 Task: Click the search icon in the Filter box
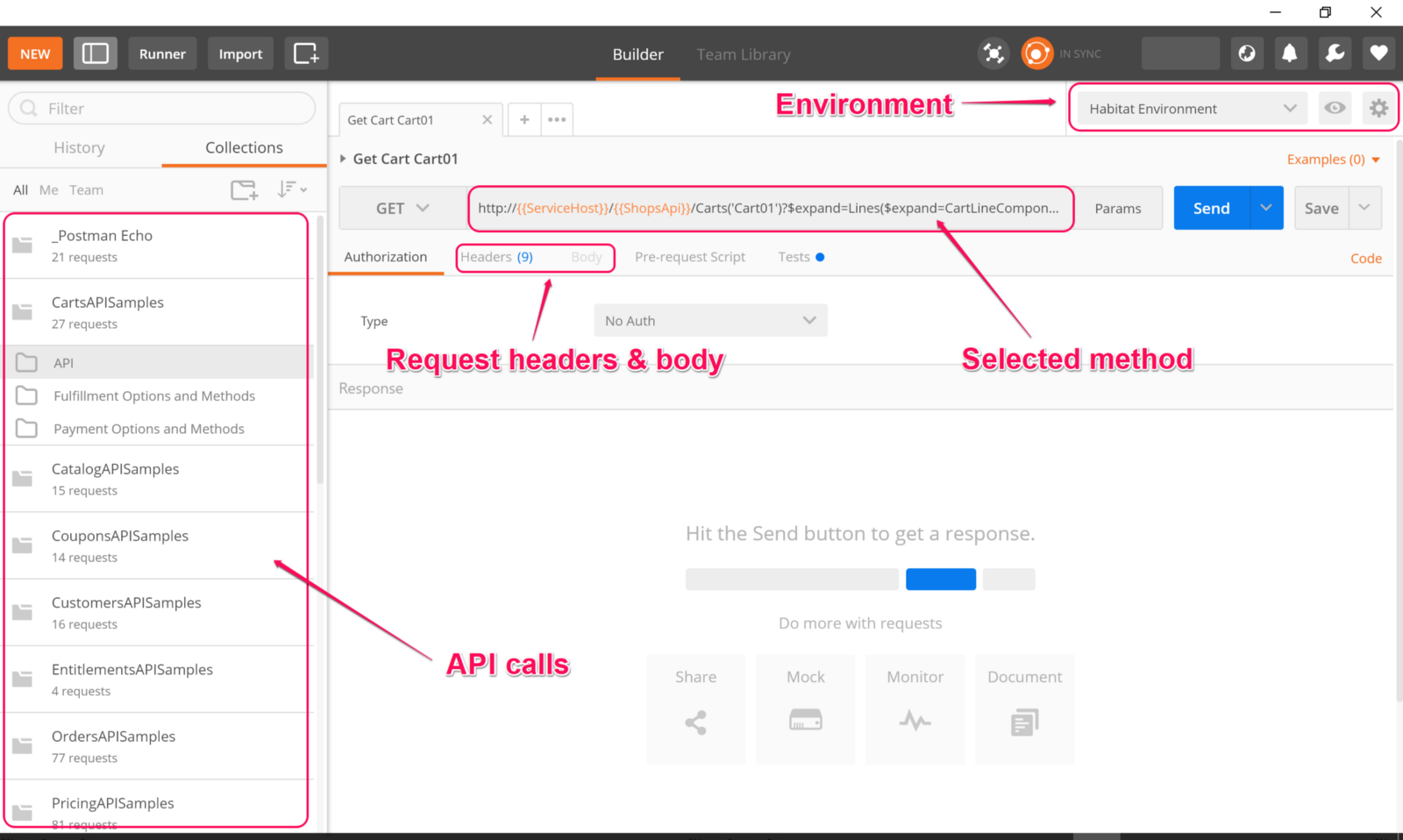[29, 108]
